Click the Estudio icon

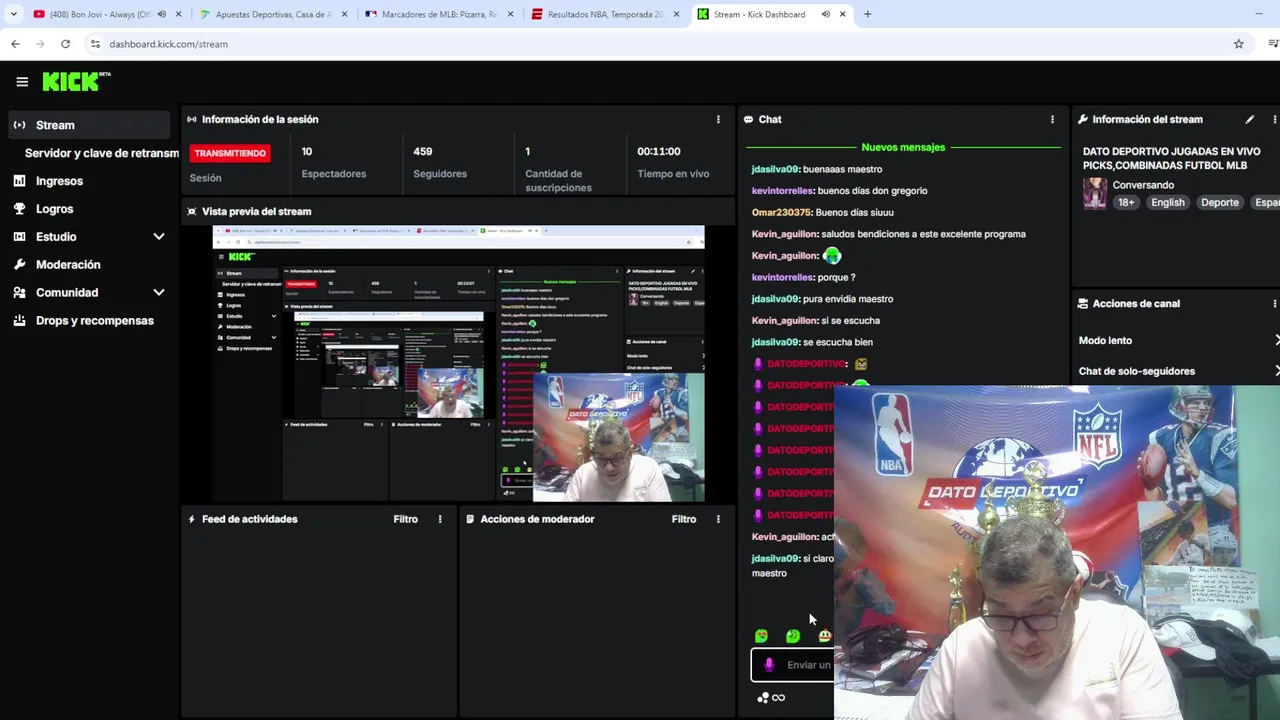coord(19,237)
